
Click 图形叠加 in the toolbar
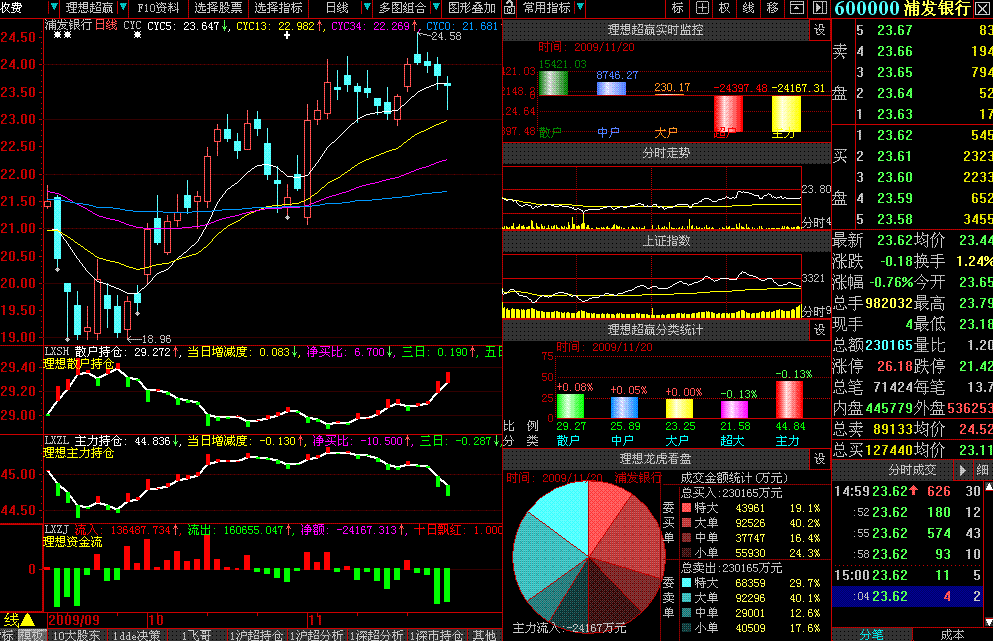click(x=472, y=8)
